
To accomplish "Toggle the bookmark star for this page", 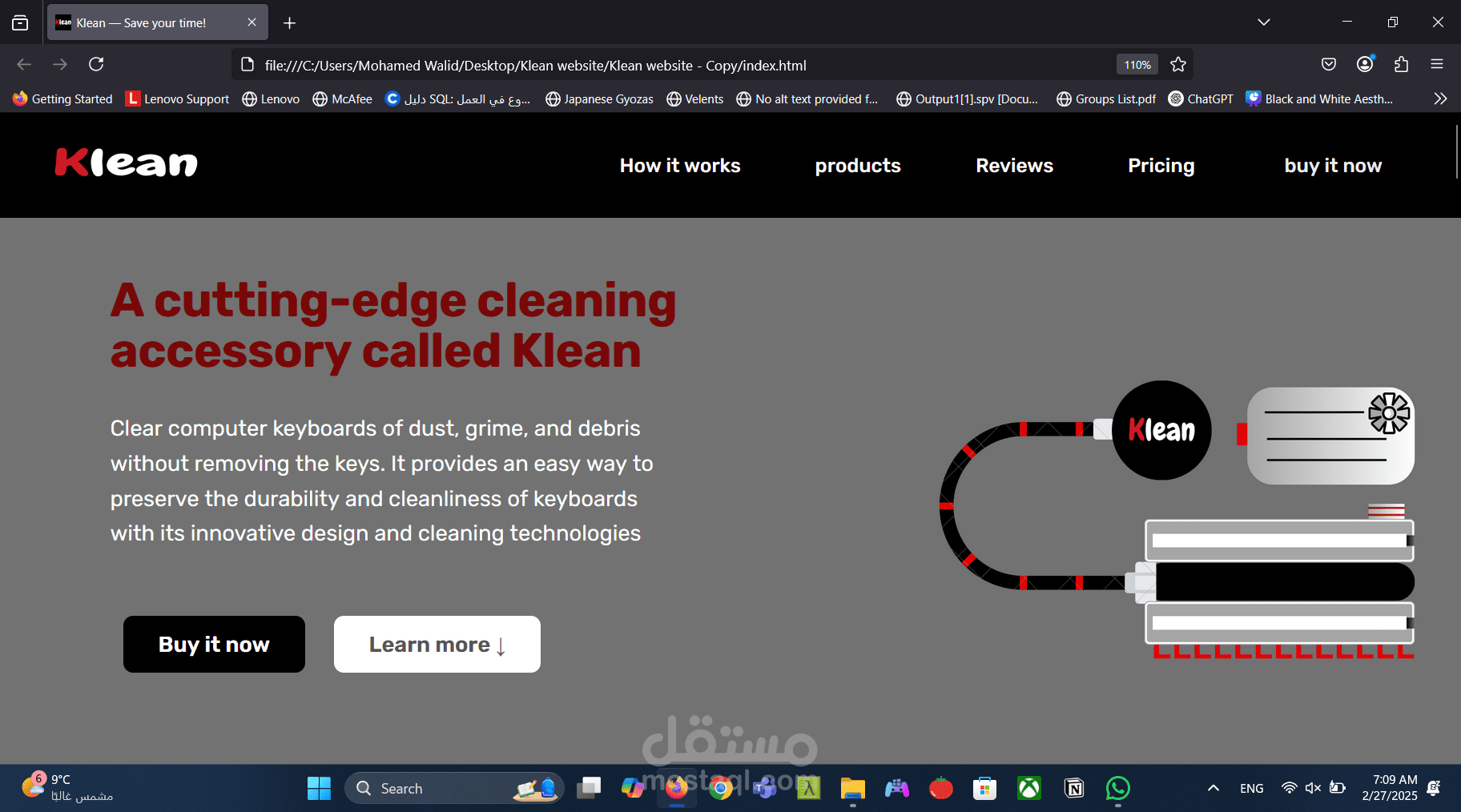I will tap(1178, 64).
